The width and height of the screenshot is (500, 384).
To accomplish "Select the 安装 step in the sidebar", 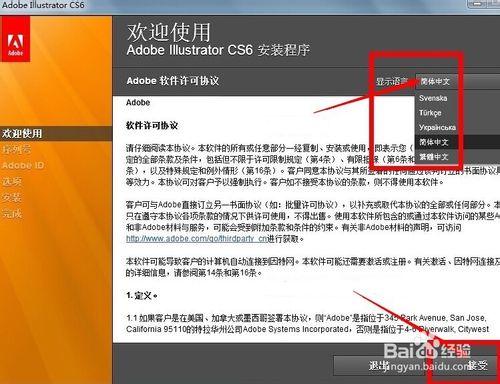I will pos(12,197).
